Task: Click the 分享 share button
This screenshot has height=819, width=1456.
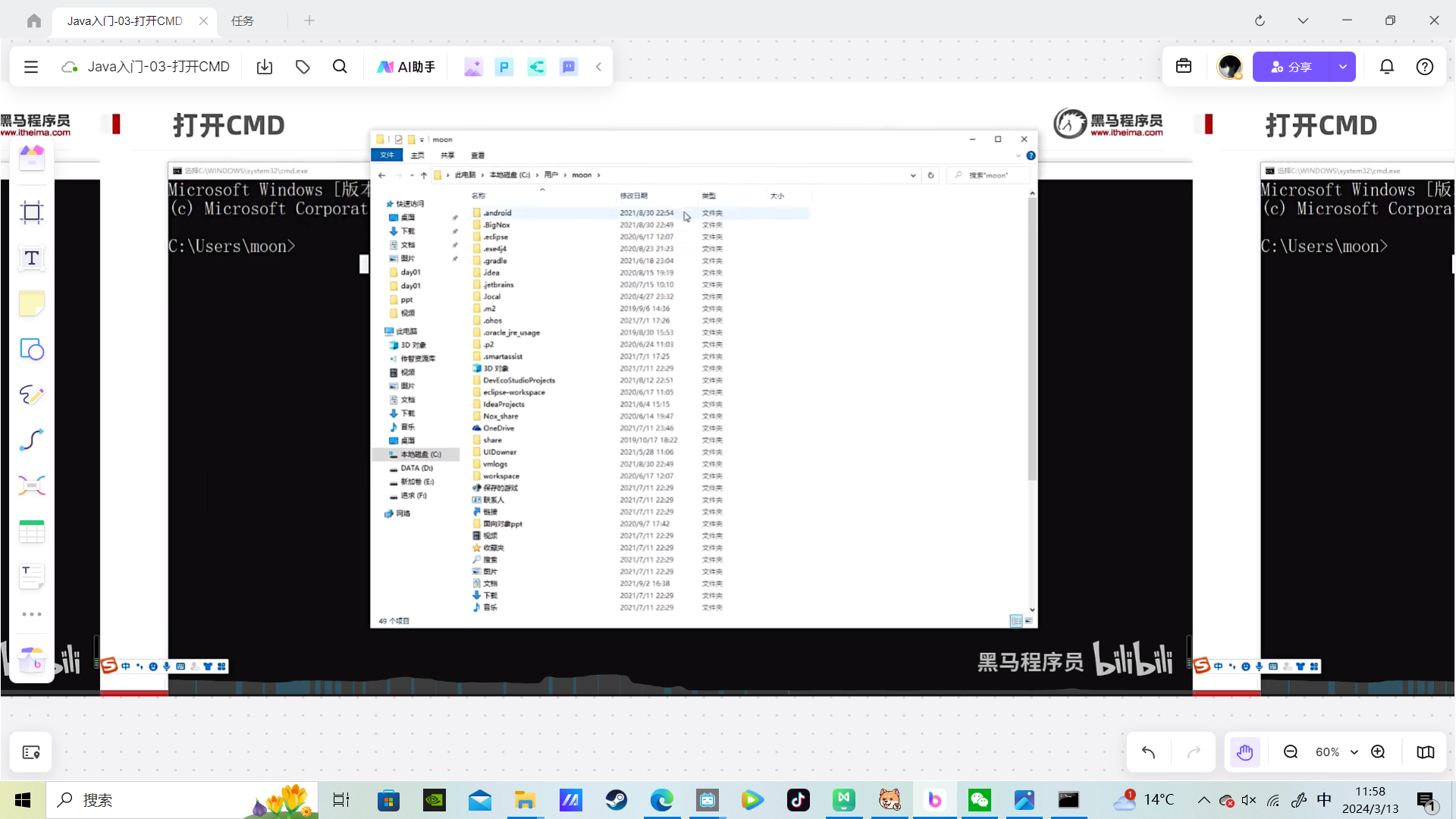Action: tap(1291, 67)
